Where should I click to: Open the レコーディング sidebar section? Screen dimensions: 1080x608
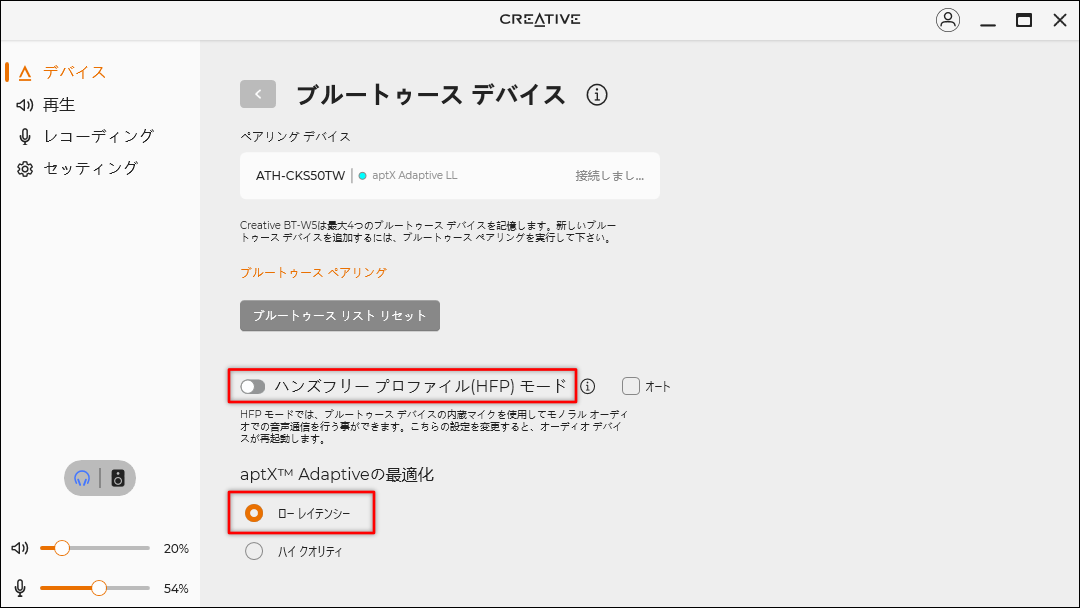(x=98, y=136)
